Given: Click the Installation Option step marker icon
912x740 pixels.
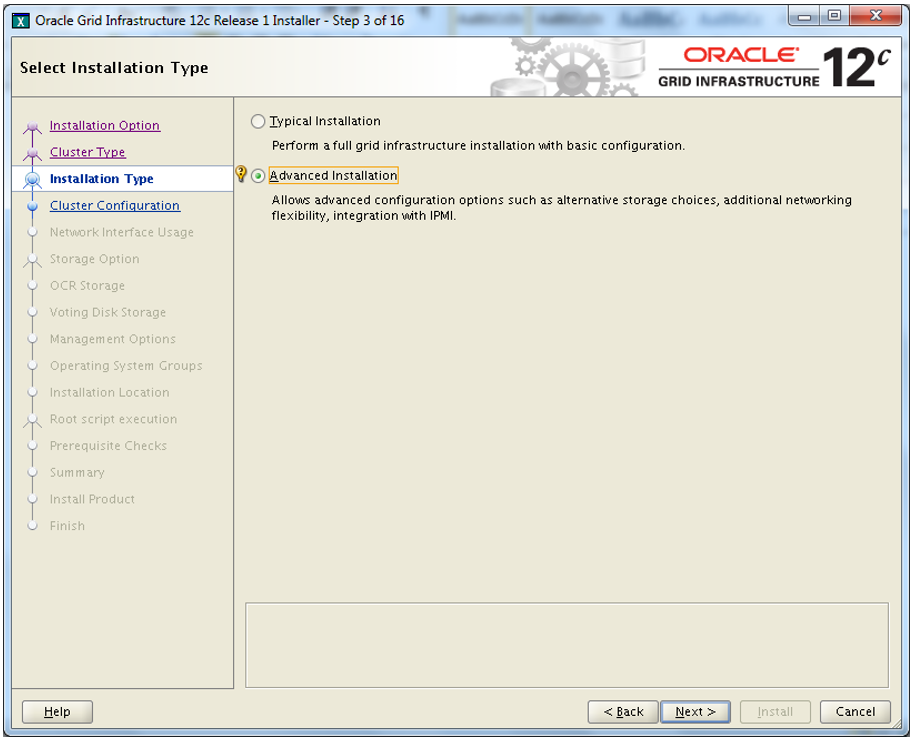Looking at the screenshot, I should (33, 127).
